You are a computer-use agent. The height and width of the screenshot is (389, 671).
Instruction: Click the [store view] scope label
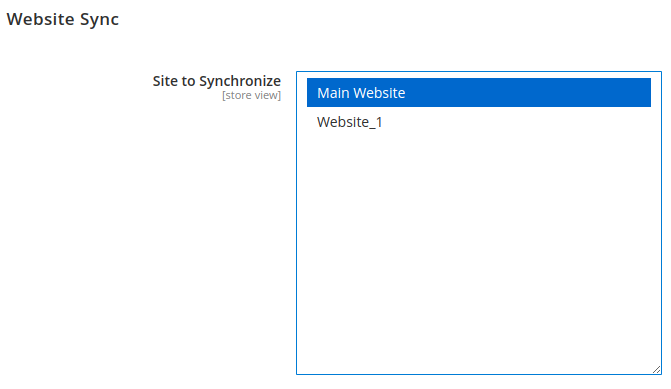[251, 95]
